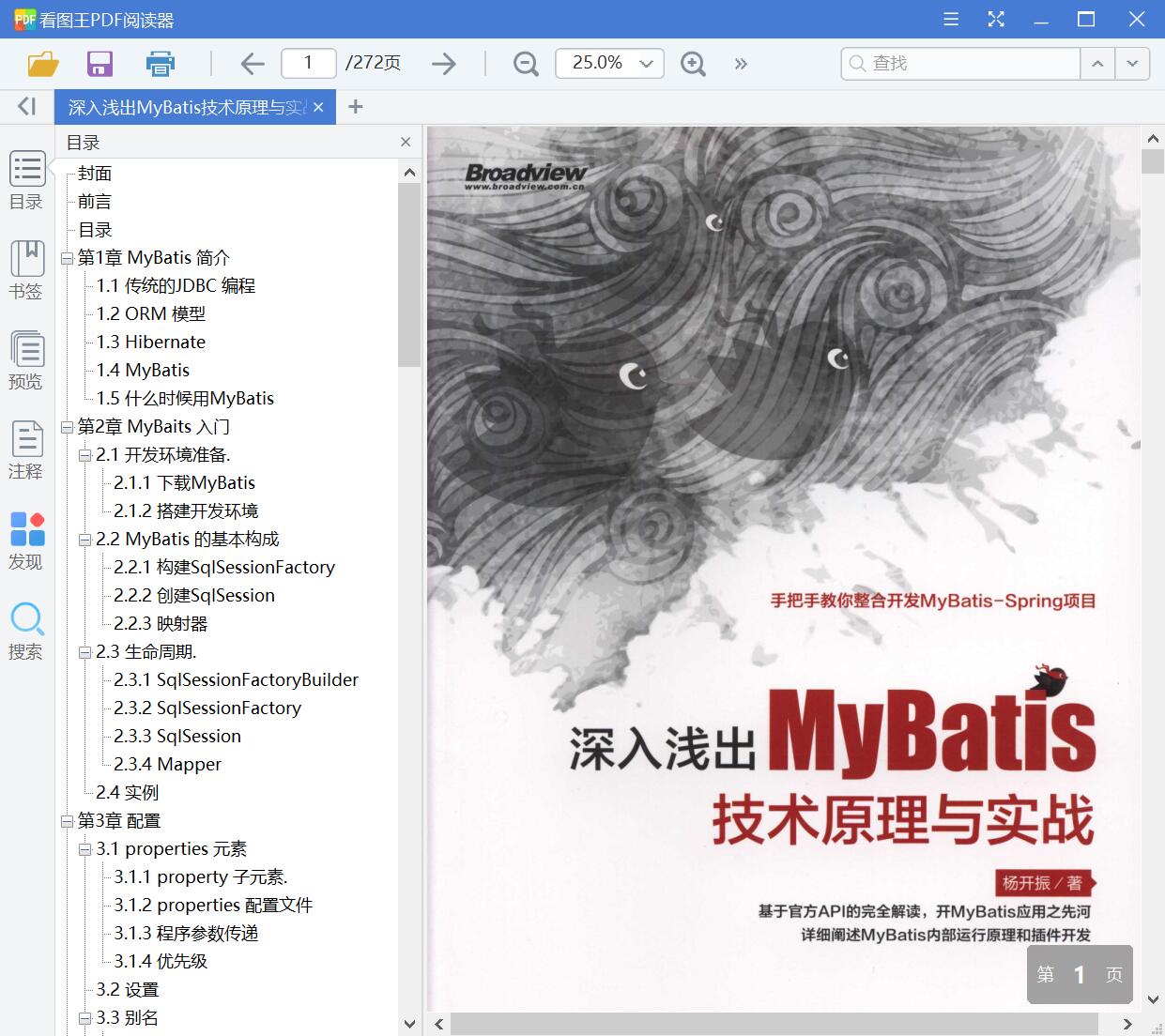Open the 预览 thumbnails panel
The height and width of the screenshot is (1036, 1165).
[x=26, y=361]
